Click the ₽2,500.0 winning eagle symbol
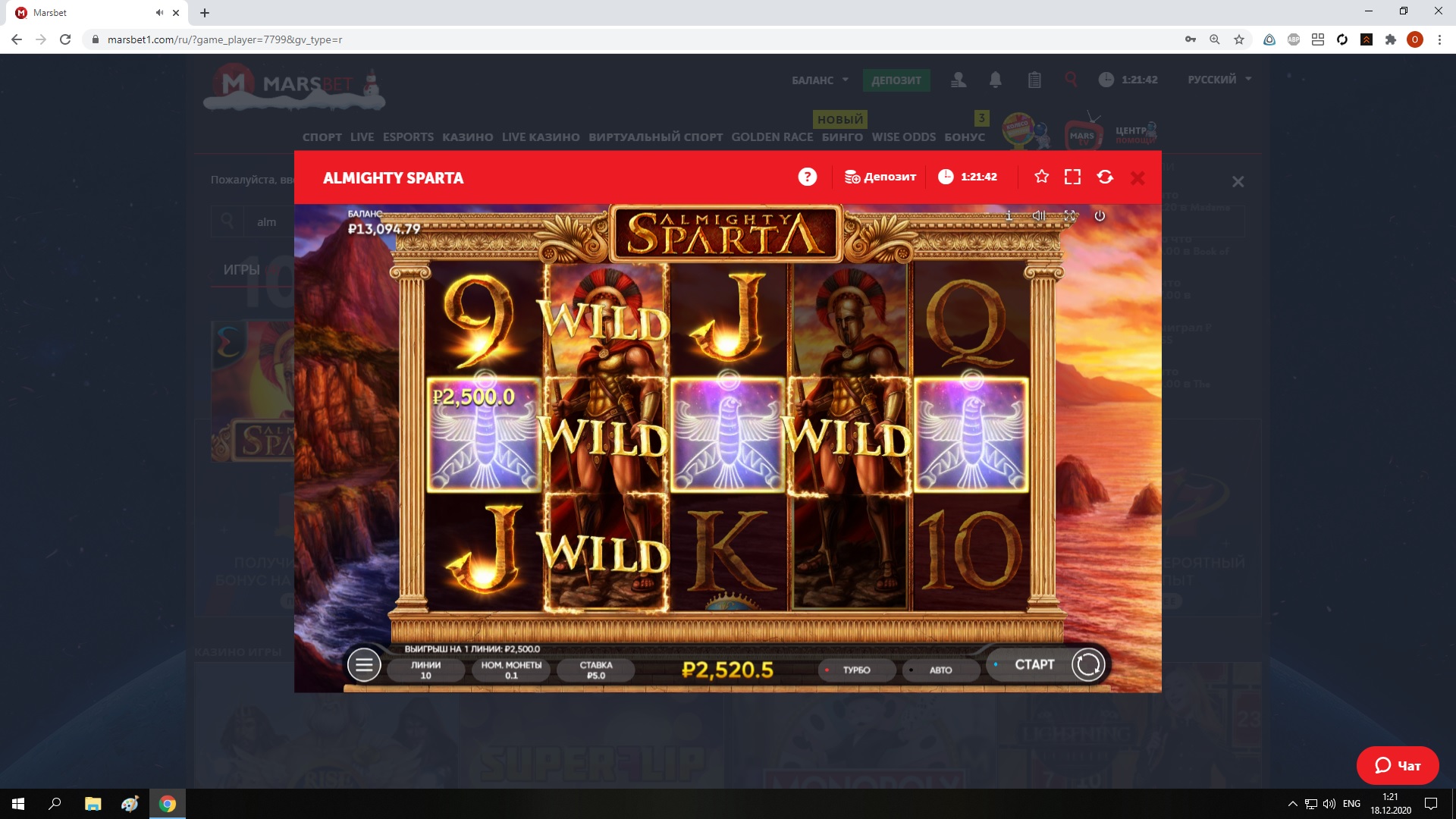The image size is (1456, 819). [x=485, y=435]
